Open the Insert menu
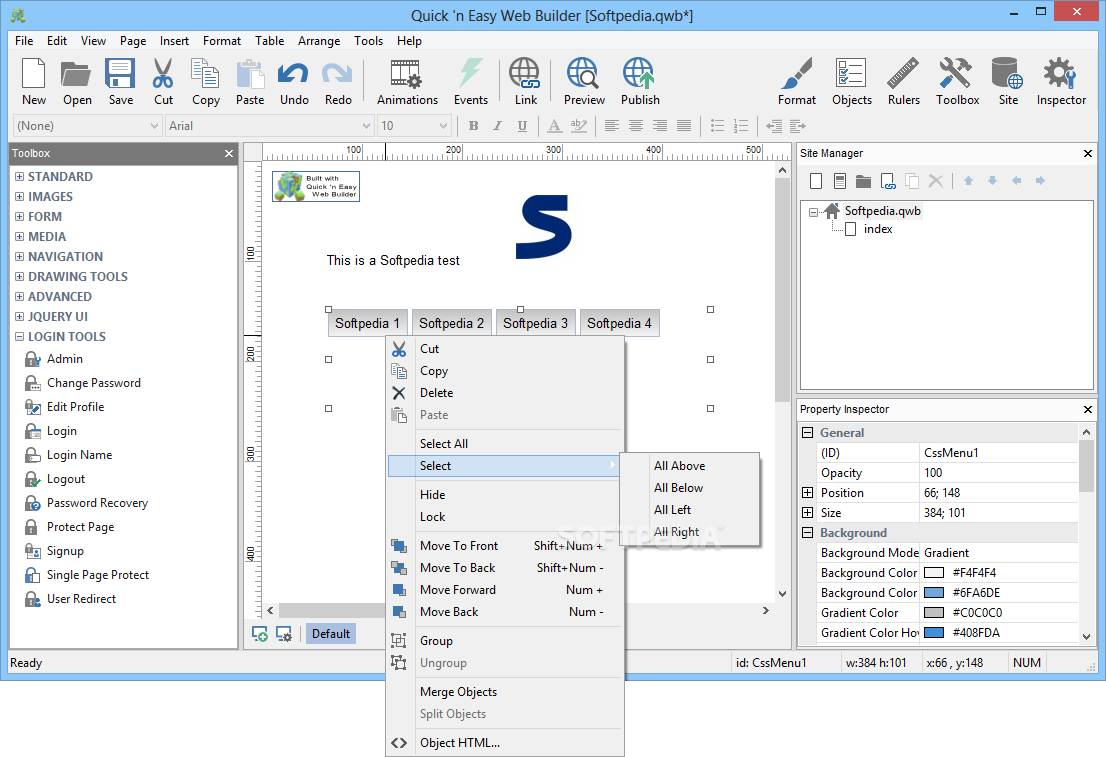 [x=174, y=41]
